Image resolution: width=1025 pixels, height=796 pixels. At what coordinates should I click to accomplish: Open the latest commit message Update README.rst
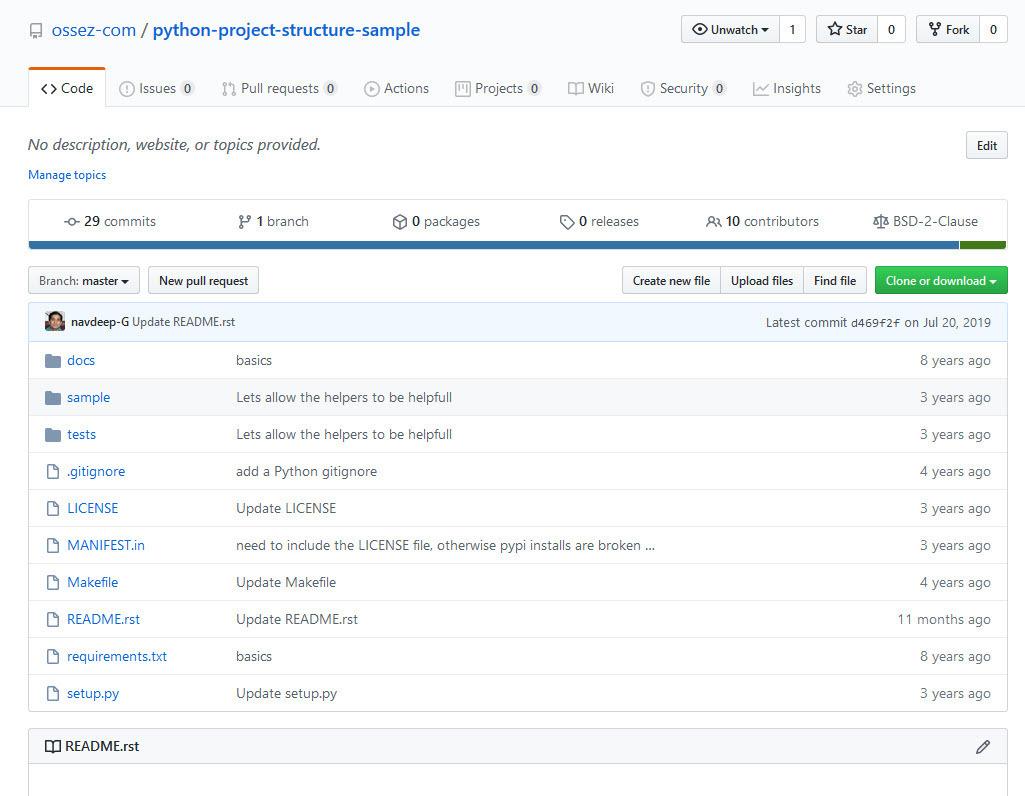pos(184,322)
